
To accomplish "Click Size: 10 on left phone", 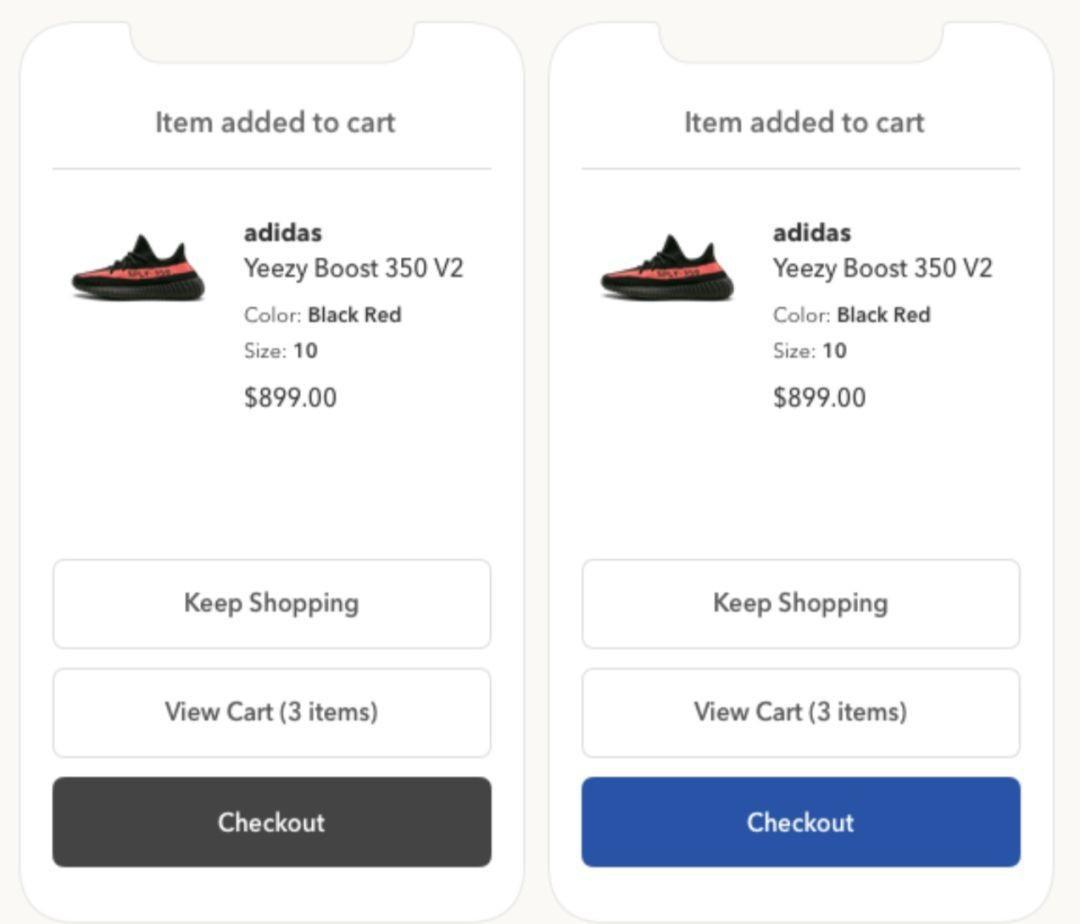I will click(x=280, y=350).
